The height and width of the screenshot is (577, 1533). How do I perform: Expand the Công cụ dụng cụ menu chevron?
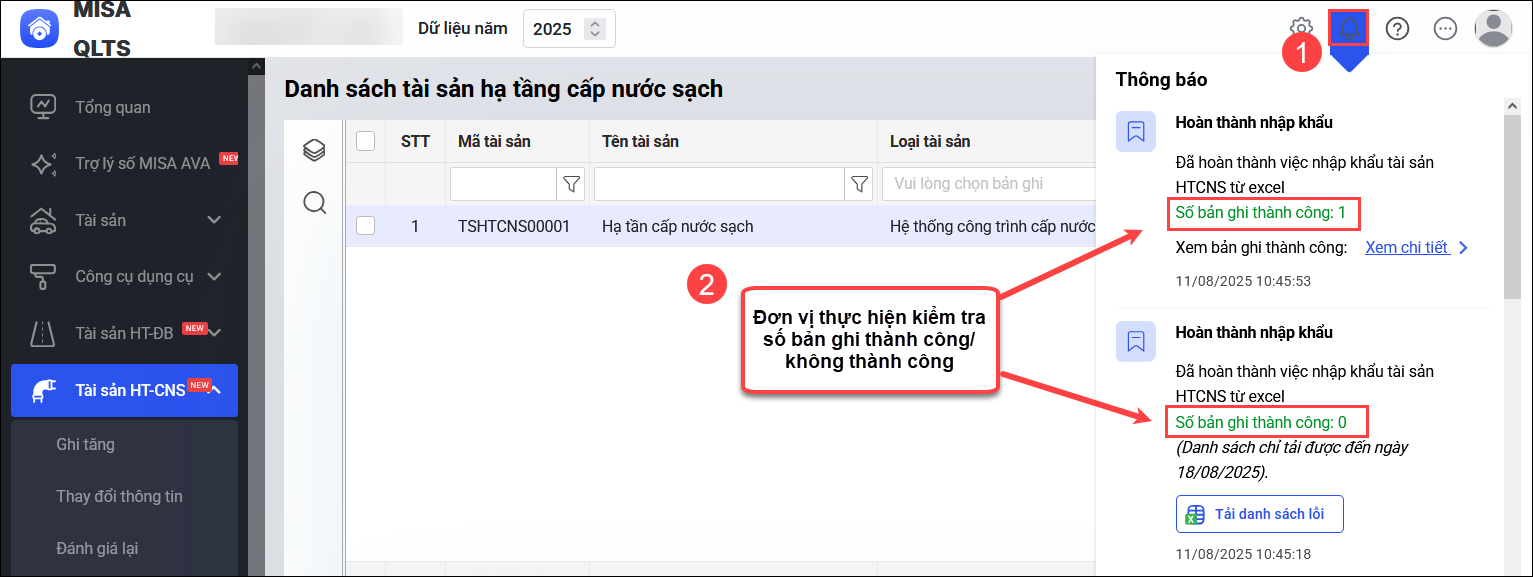tap(214, 276)
